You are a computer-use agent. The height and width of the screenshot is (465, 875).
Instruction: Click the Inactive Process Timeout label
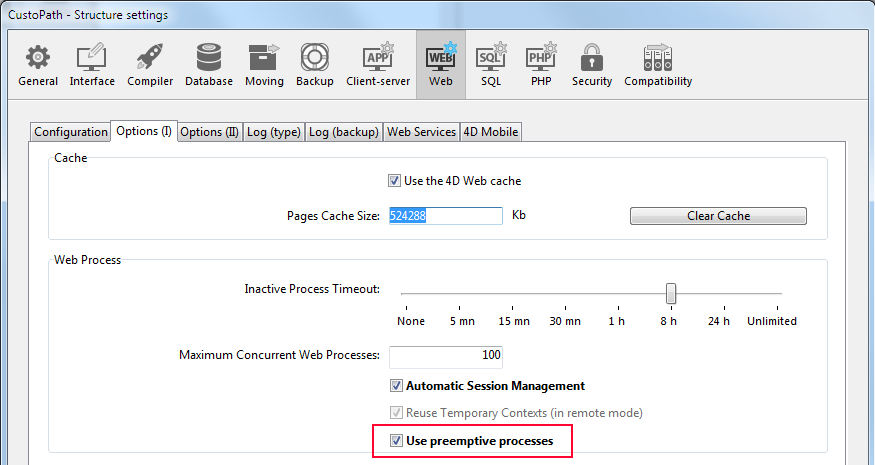pyautogui.click(x=312, y=289)
